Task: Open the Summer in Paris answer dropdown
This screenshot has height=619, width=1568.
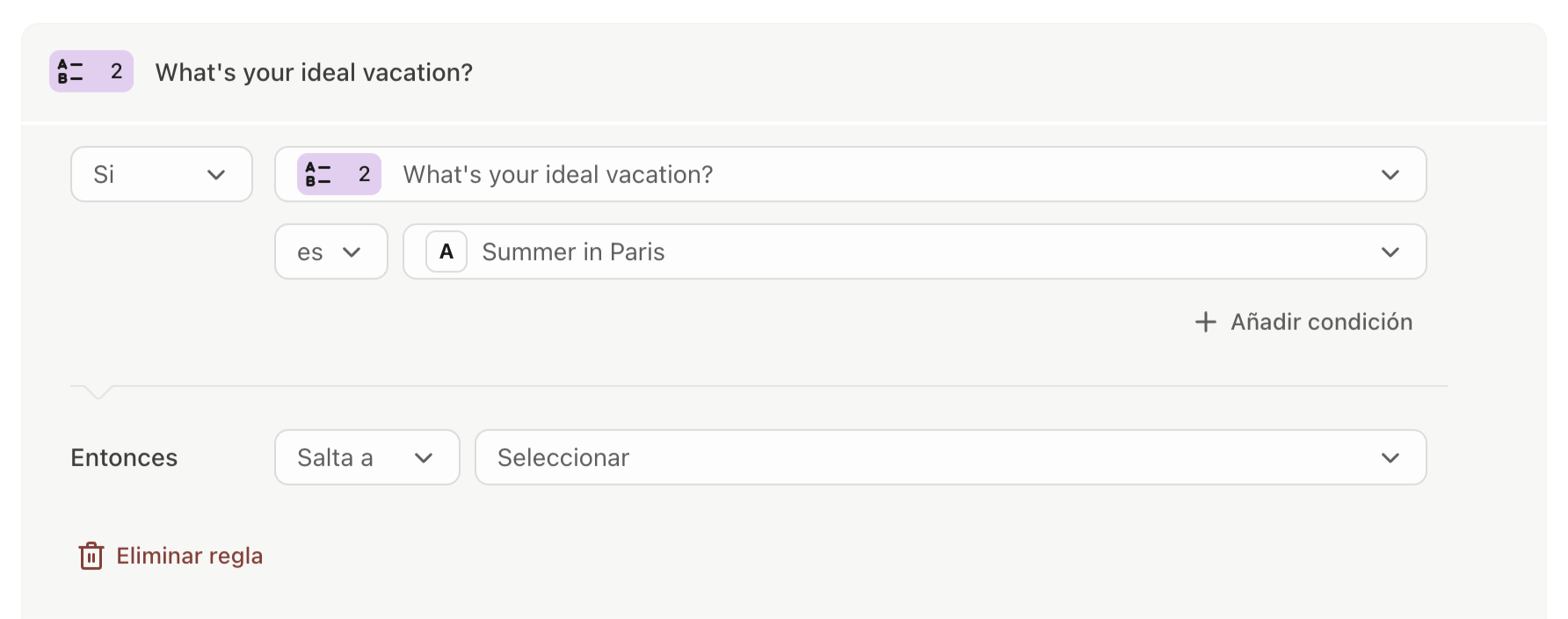Action: click(914, 252)
